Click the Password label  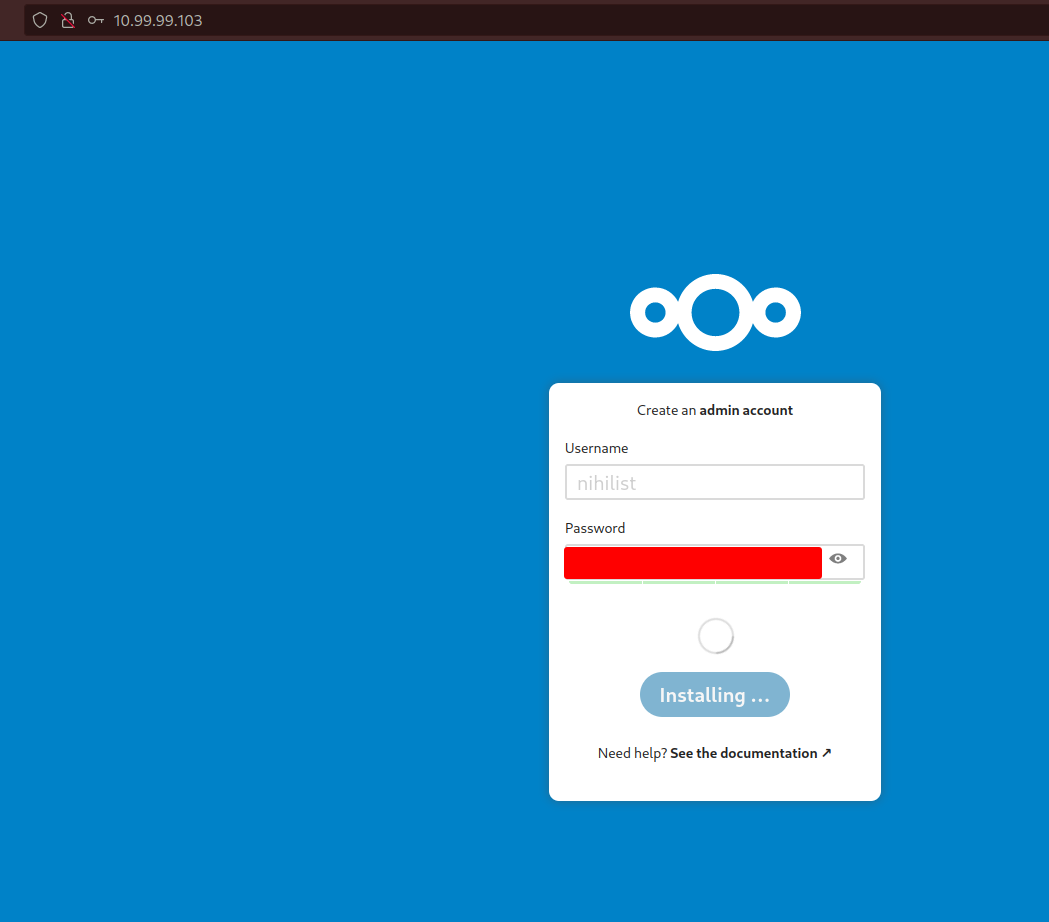[x=595, y=529]
